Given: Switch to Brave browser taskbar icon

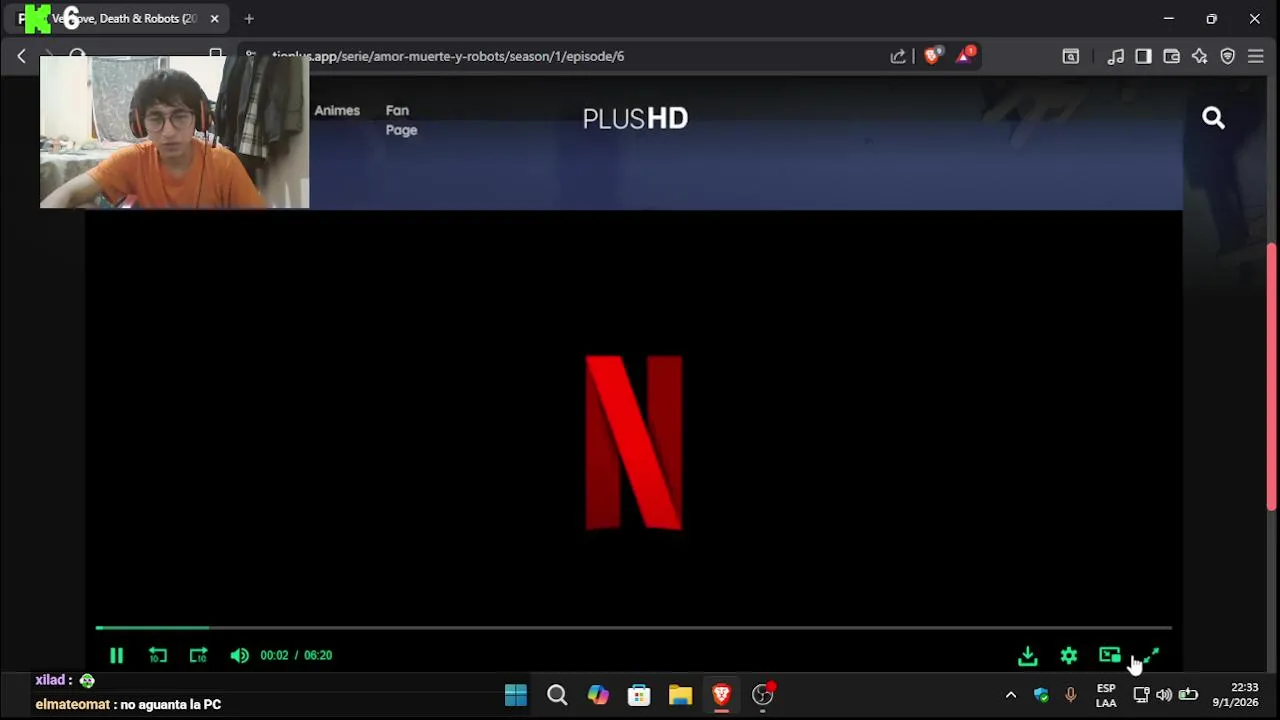Looking at the screenshot, I should pyautogui.click(x=721, y=695).
